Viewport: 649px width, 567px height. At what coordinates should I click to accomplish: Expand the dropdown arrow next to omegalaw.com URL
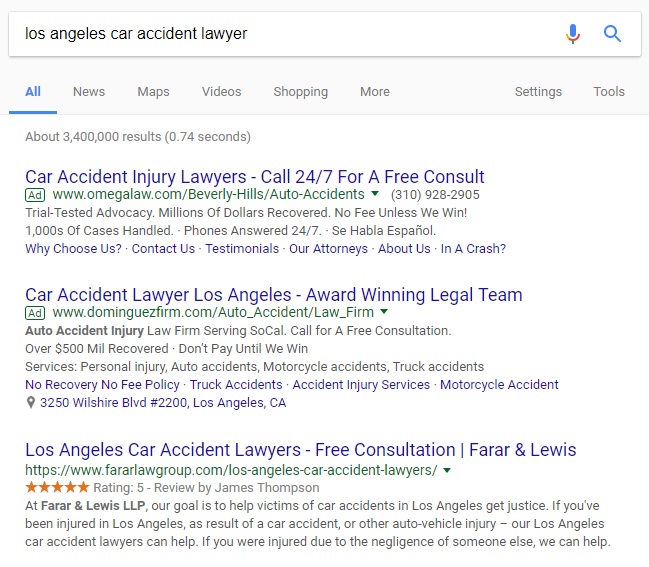tap(375, 193)
